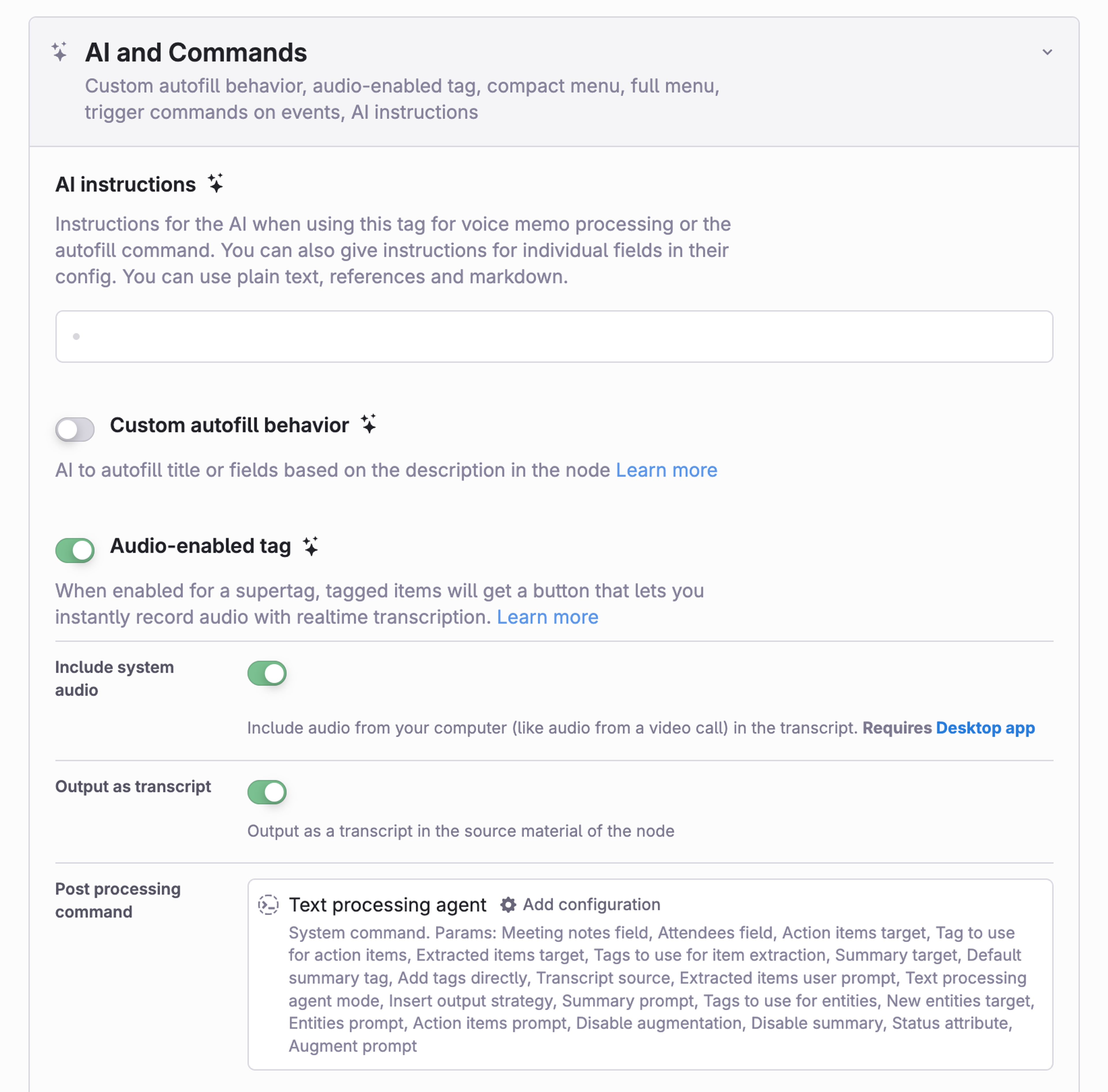The width and height of the screenshot is (1108, 1092).
Task: Click the sparkle icon beside AI and Commands
Action: 60,52
